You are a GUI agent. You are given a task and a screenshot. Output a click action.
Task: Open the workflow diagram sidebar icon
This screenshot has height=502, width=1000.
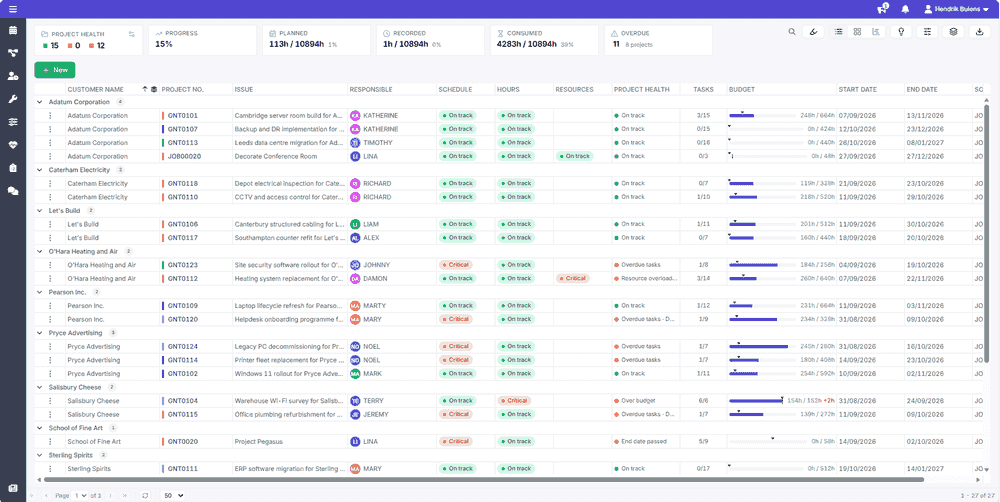coord(13,54)
